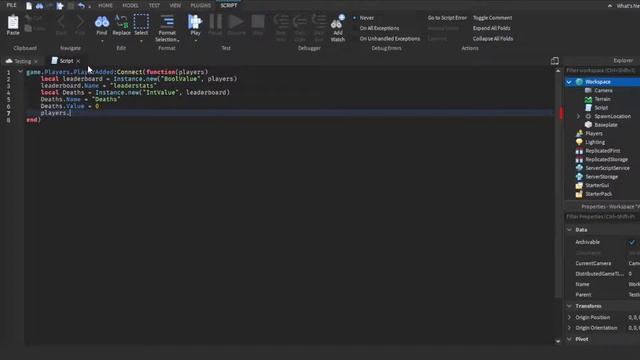Click the new file icon in quick access bar
This screenshot has height=360, width=640.
point(29,6)
